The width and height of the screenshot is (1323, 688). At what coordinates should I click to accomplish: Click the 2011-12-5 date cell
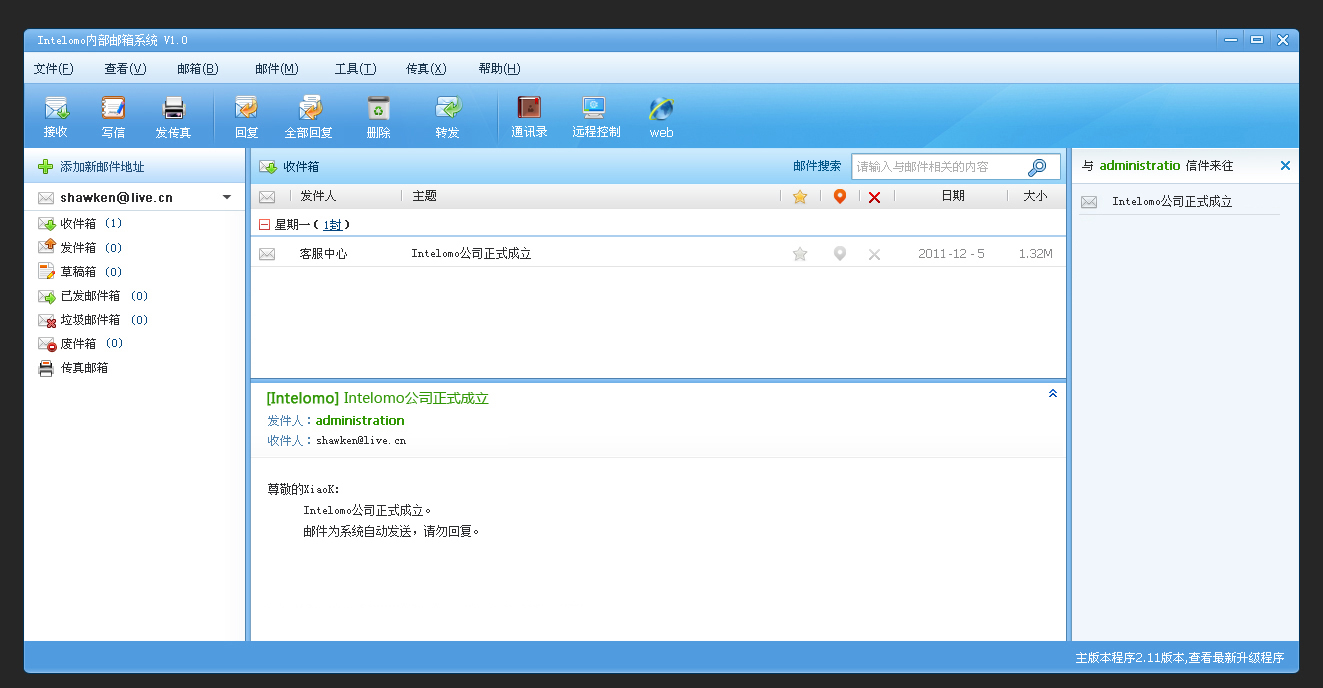[x=951, y=254]
